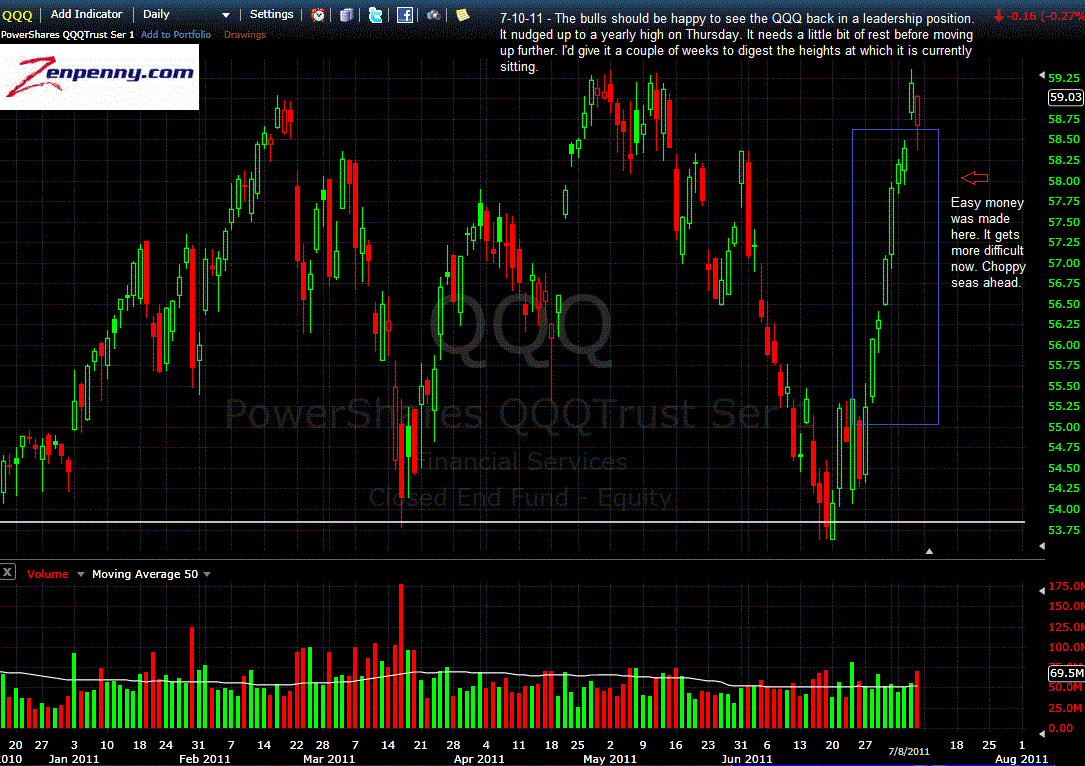
Task: Click the white up-triangle marker above 7/8/2011
Action: click(x=929, y=551)
